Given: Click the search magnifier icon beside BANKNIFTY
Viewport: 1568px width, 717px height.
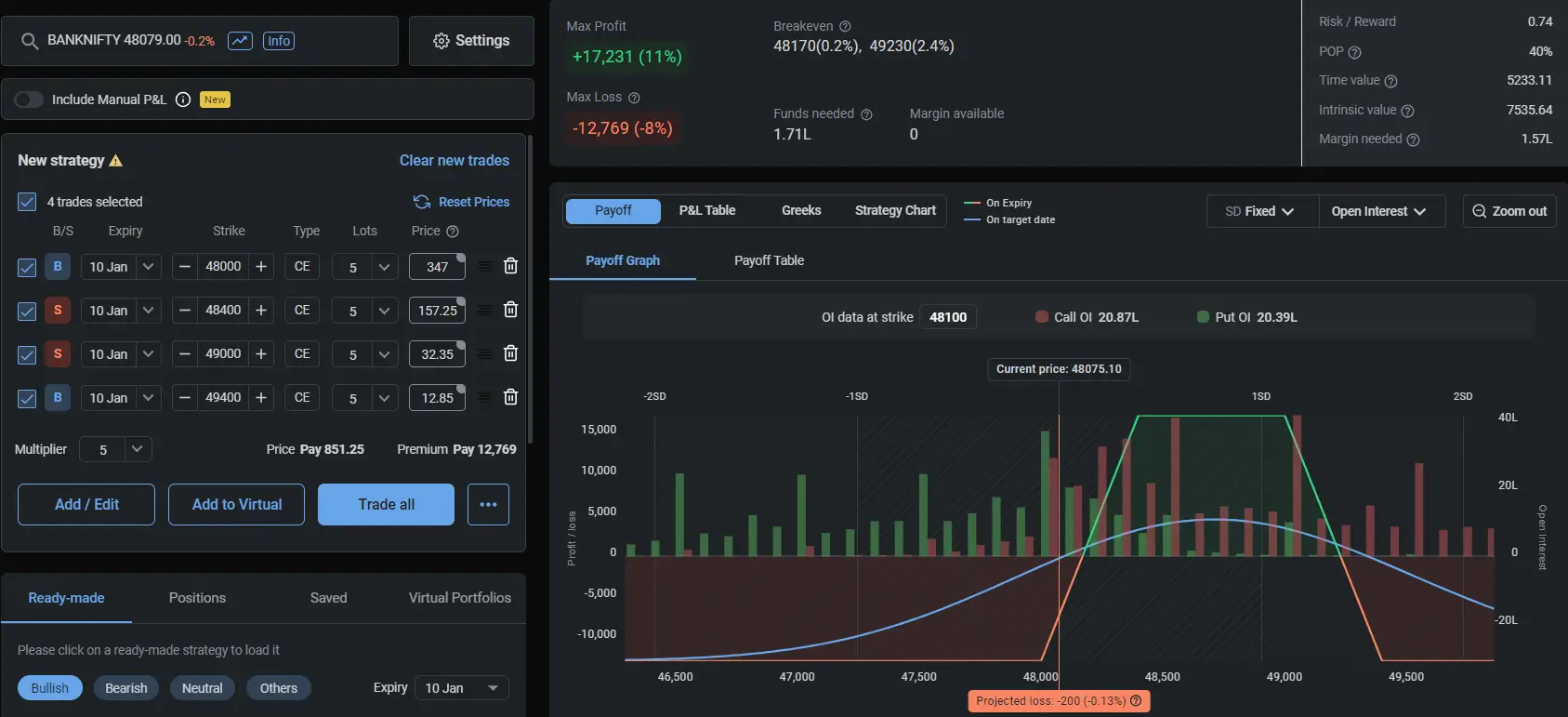Looking at the screenshot, I should tap(30, 41).
